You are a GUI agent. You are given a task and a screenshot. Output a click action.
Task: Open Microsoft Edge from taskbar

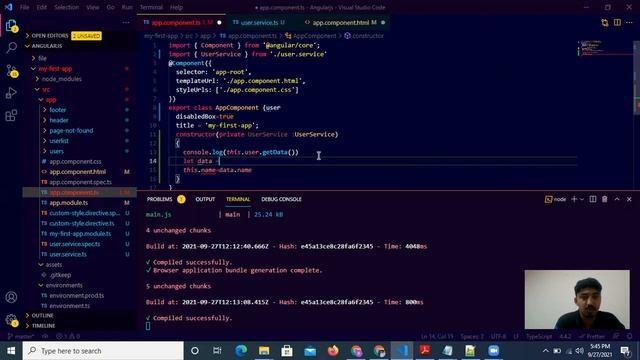coord(241,351)
